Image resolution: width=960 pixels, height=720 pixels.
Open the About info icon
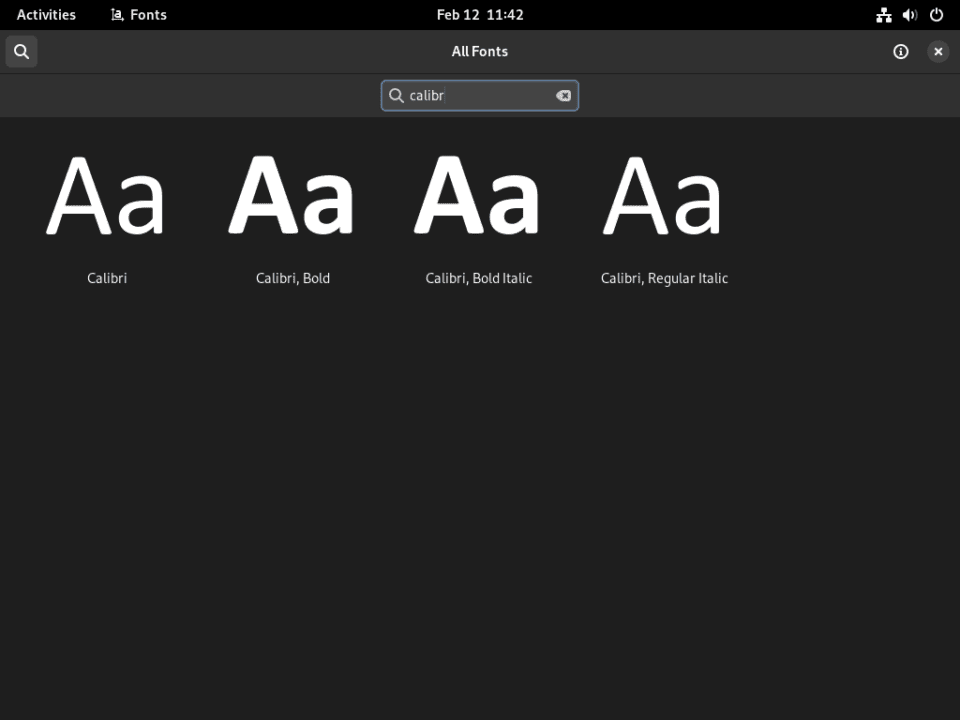(x=900, y=51)
